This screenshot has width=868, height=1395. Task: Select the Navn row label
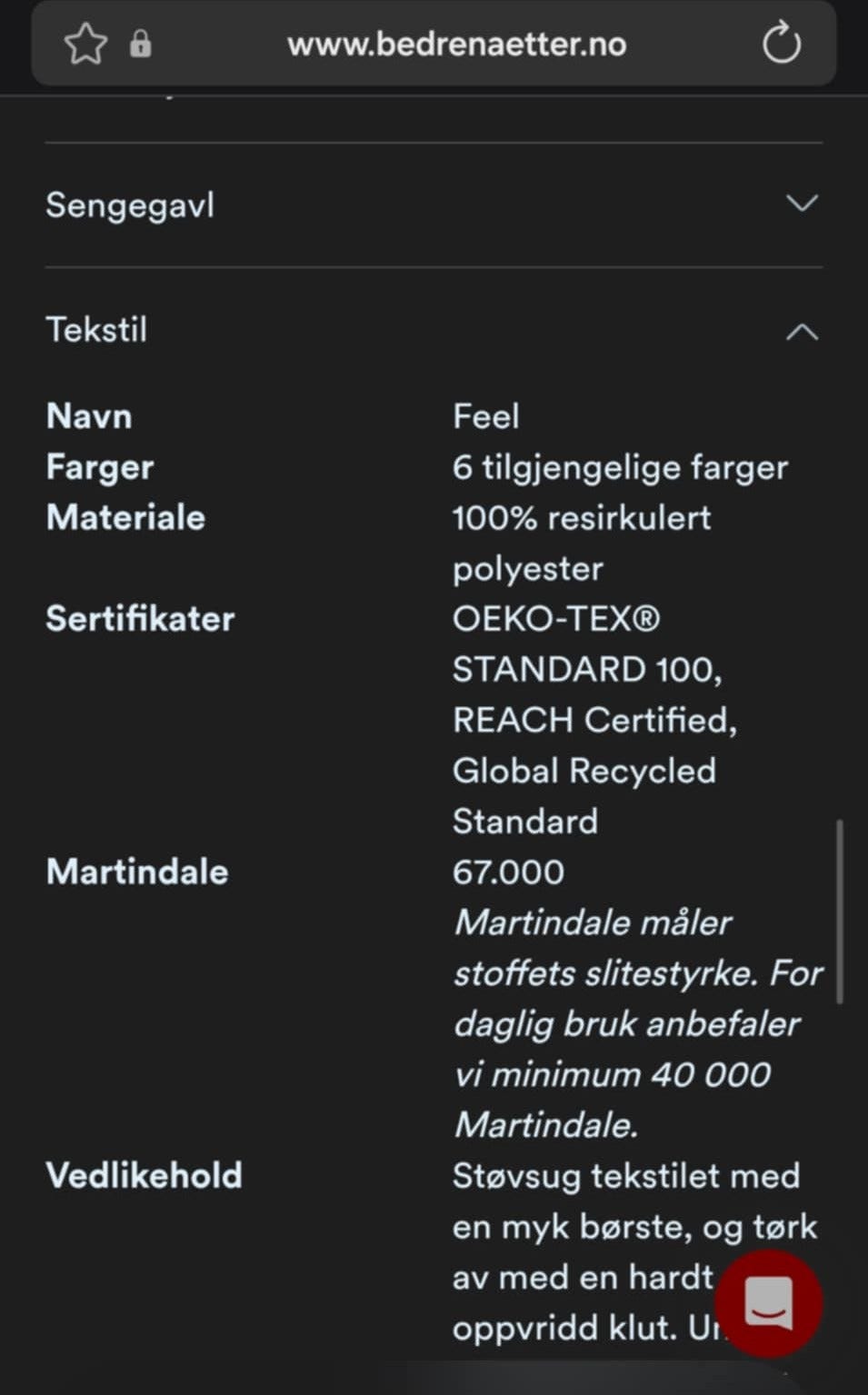(89, 416)
